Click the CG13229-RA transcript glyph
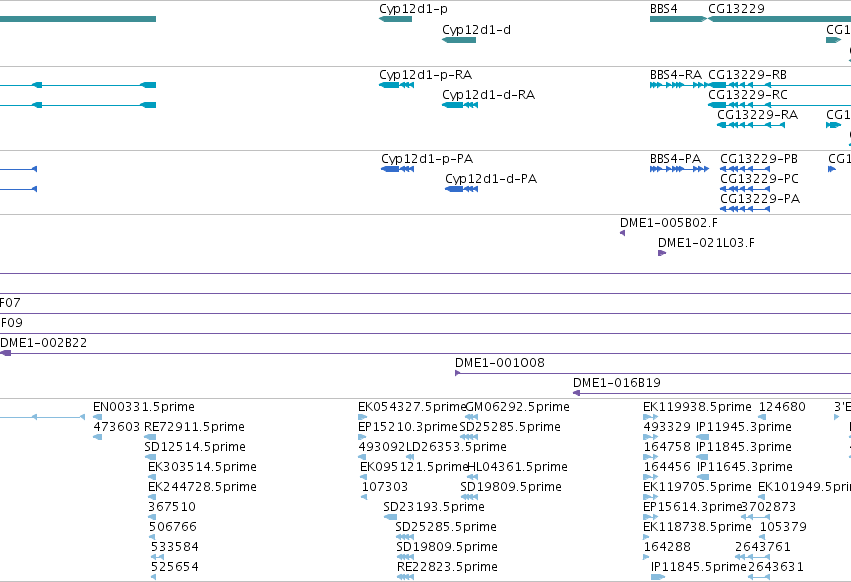The height and width of the screenshot is (582, 851). 751,125
